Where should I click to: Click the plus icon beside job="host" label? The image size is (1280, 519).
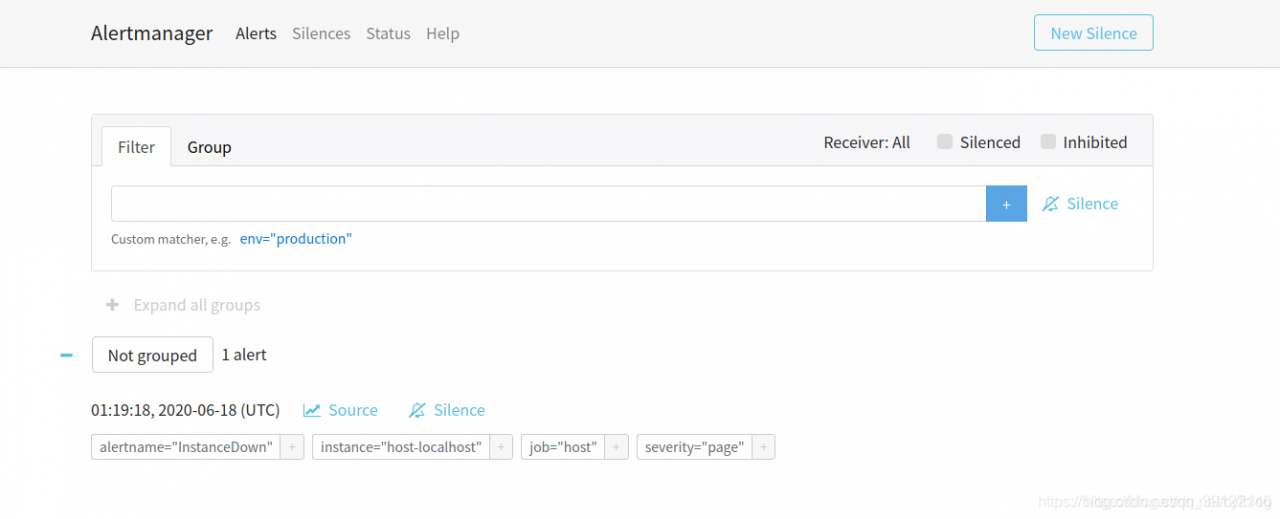617,447
